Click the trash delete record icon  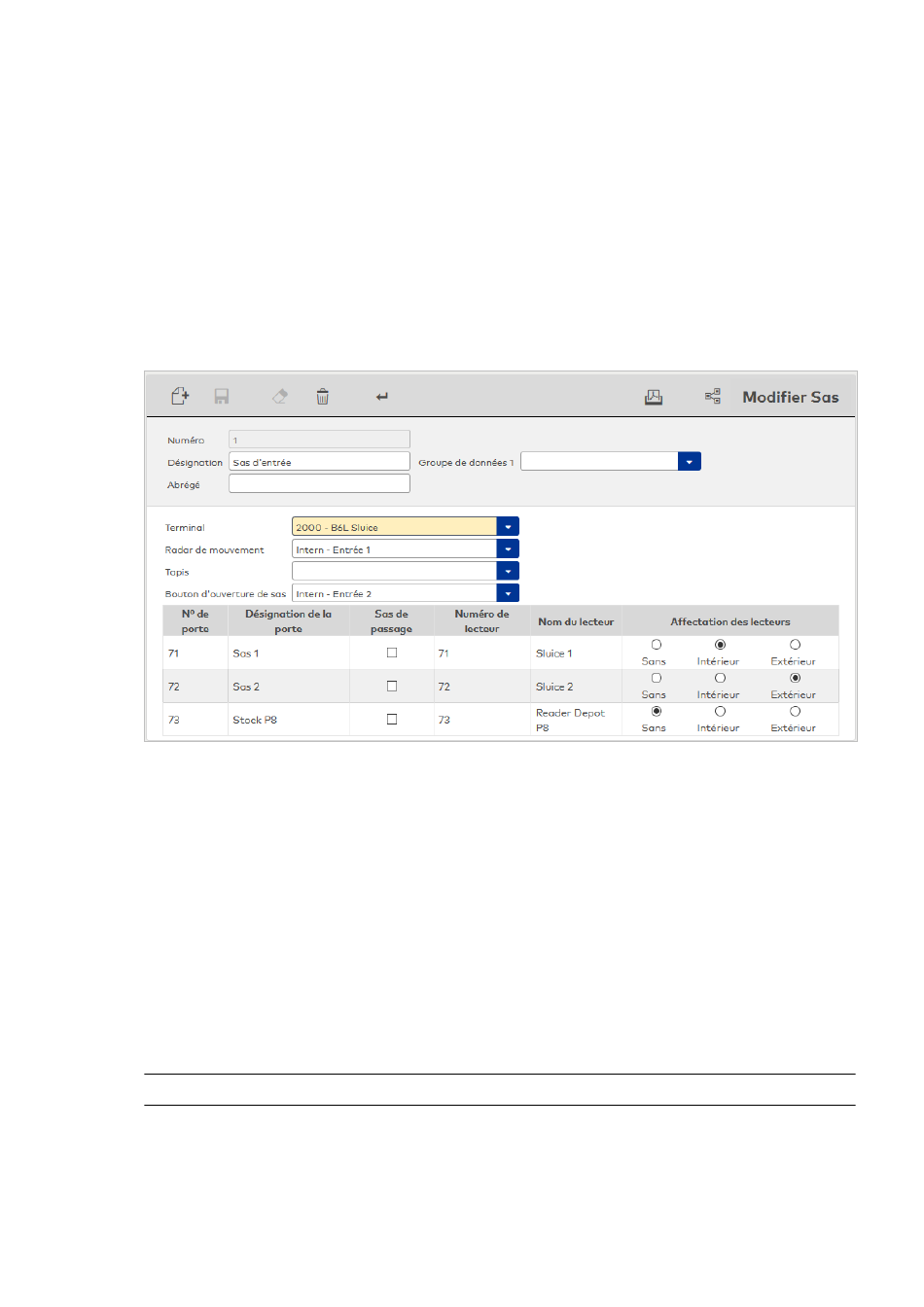(x=323, y=397)
